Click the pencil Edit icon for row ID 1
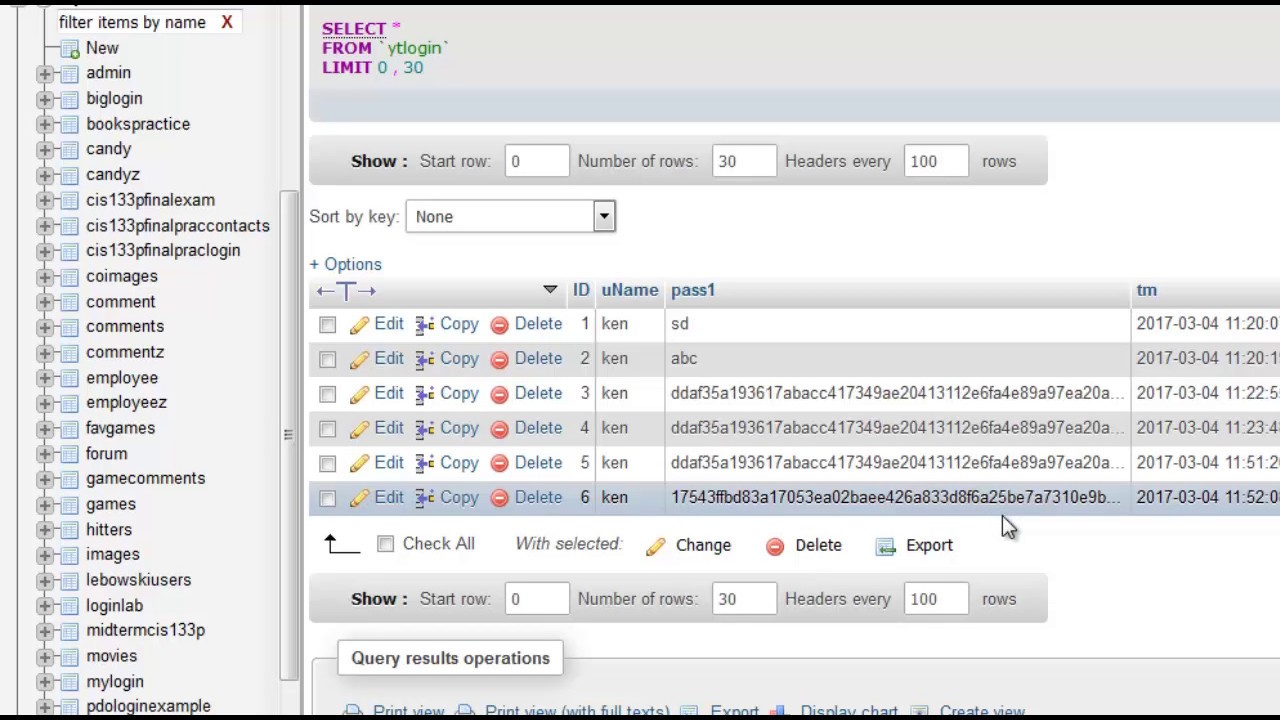Viewport: 1280px width, 720px height. tap(359, 325)
